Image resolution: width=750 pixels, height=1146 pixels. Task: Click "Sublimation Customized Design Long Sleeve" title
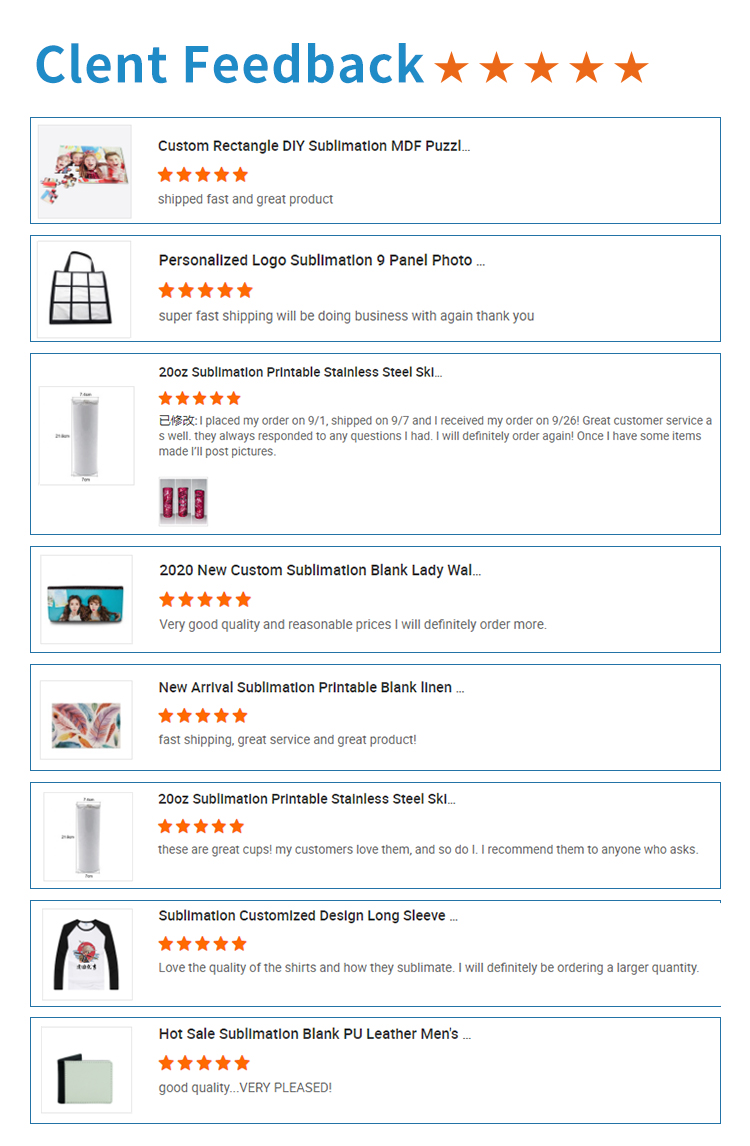(x=308, y=916)
